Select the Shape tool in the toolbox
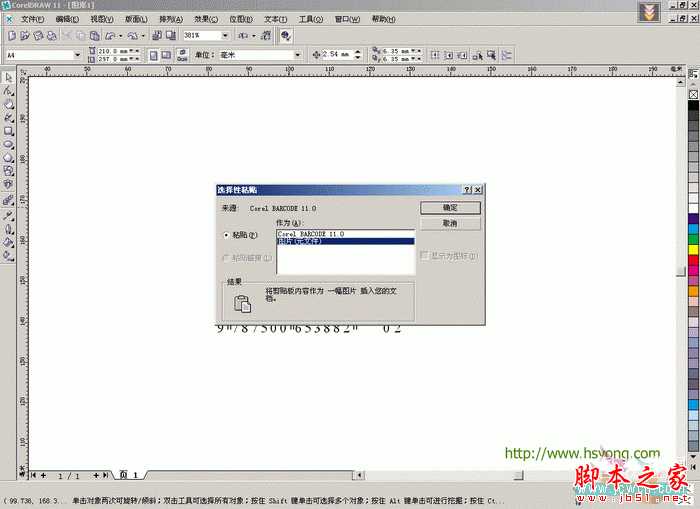 (8, 91)
